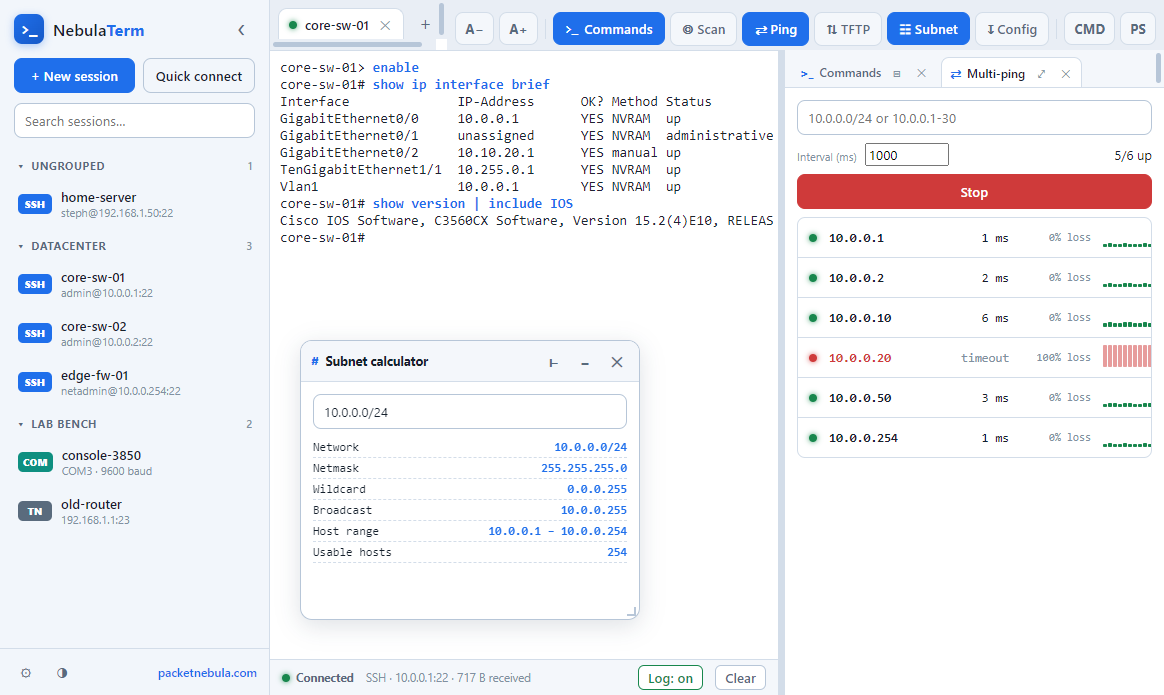Add a new tab with the plus icon

[x=425, y=25]
